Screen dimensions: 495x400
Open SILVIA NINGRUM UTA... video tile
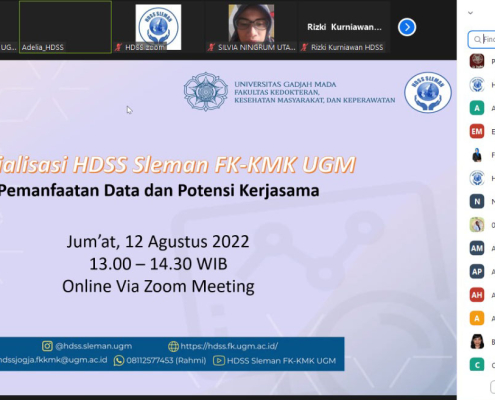pos(251,27)
